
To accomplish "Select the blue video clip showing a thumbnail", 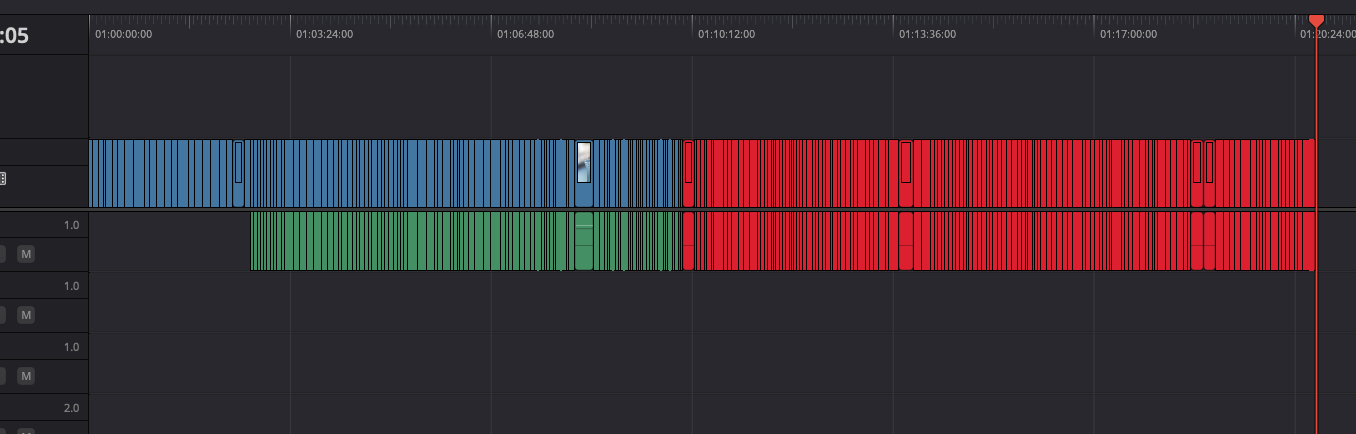I will [584, 173].
